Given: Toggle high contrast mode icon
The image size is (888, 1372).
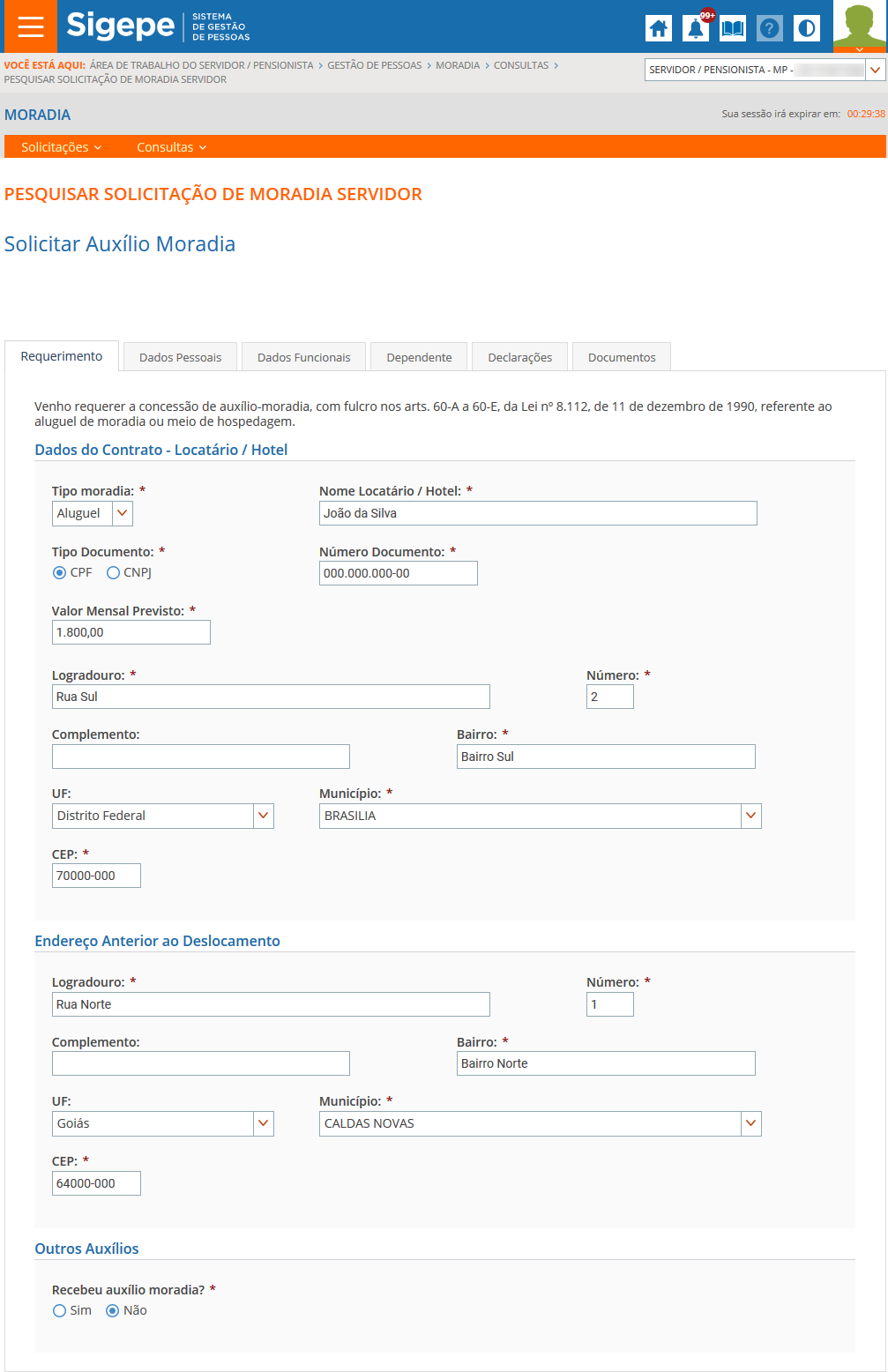Looking at the screenshot, I should point(806,28).
